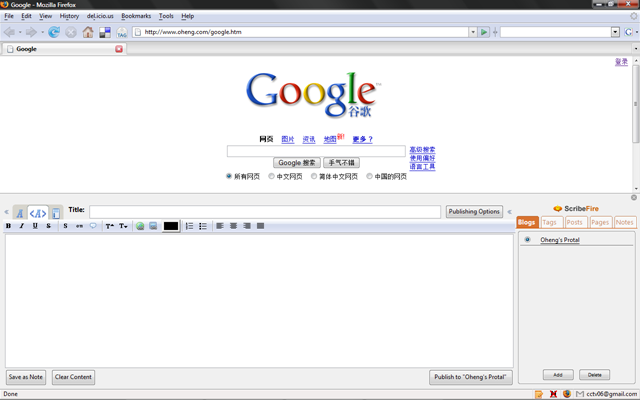Switch to the Posts tab in ScribeFire

pyautogui.click(x=576, y=222)
